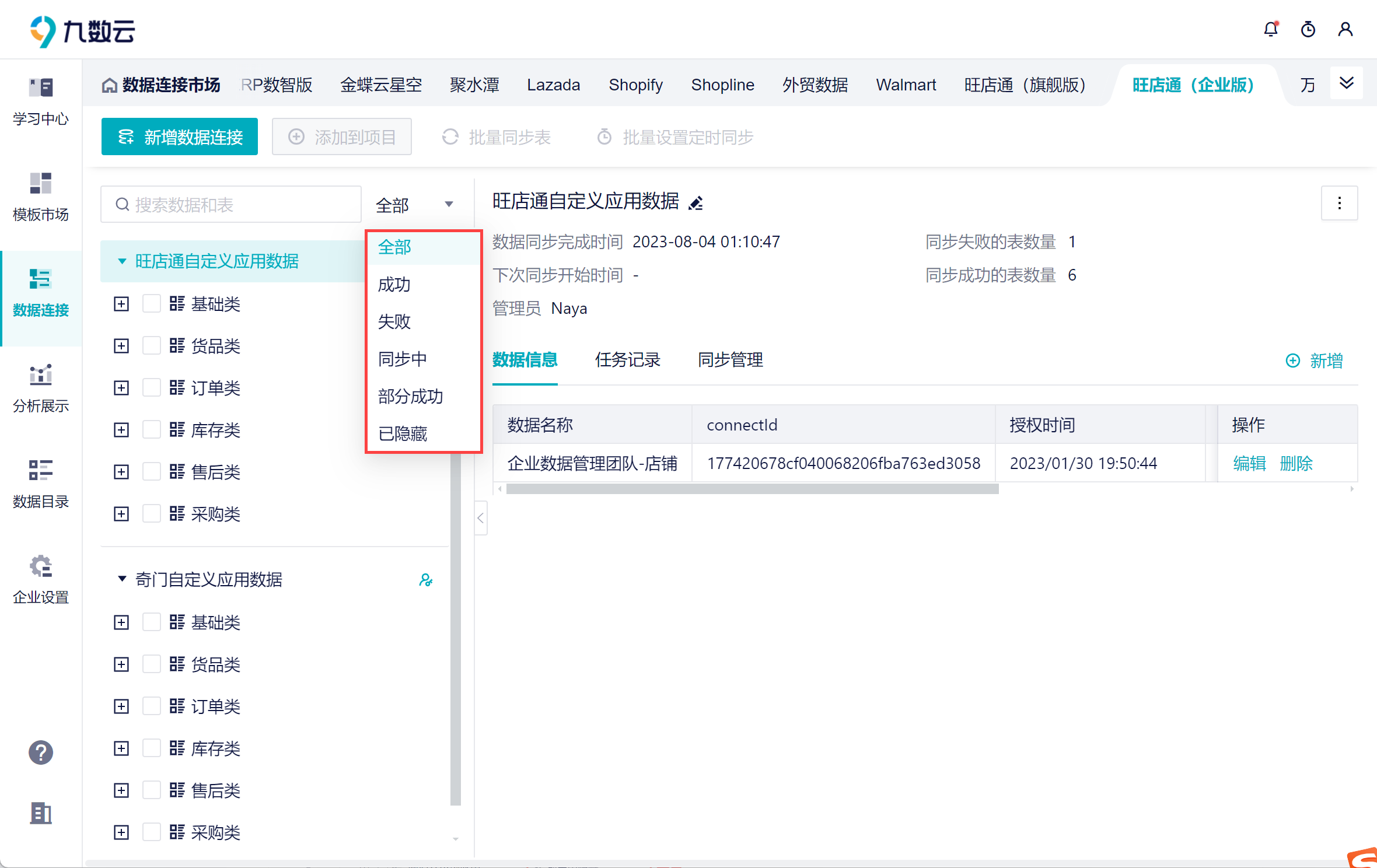Collapse the 奇门自定义应用数据 group
The image size is (1377, 868).
[x=122, y=579]
